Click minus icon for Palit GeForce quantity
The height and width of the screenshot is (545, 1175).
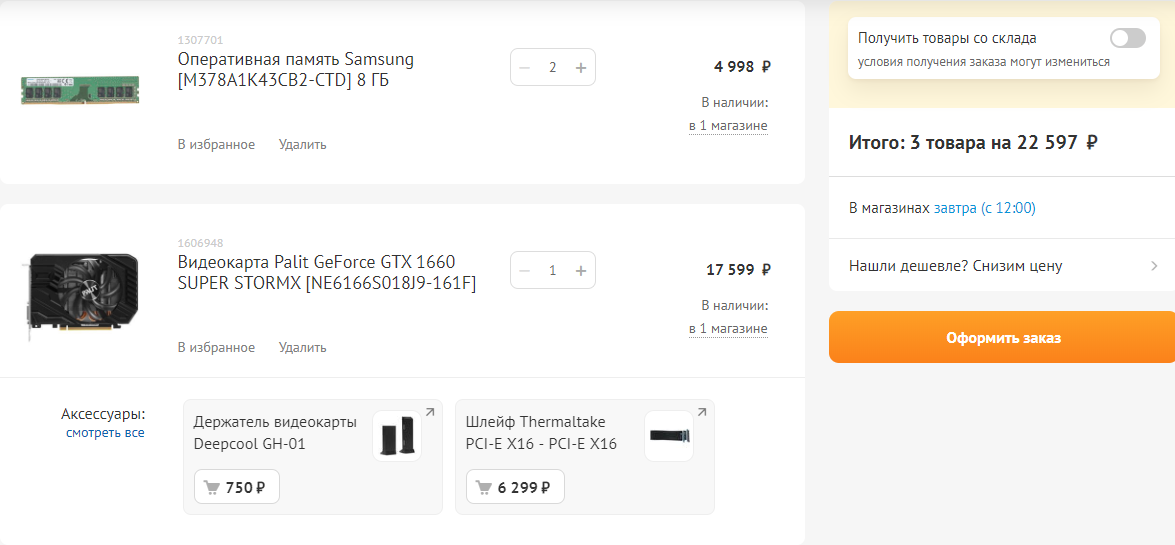pos(525,271)
